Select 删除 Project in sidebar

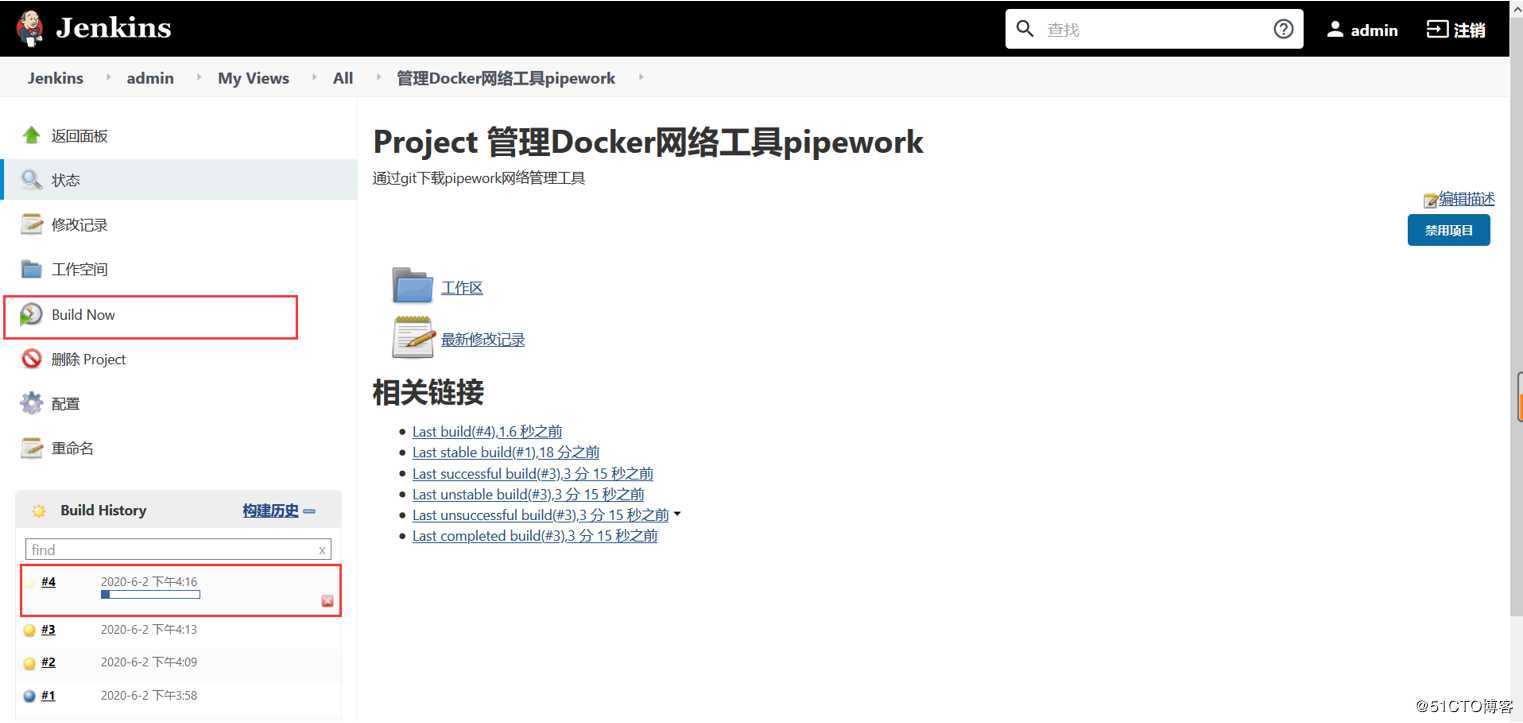click(x=89, y=359)
